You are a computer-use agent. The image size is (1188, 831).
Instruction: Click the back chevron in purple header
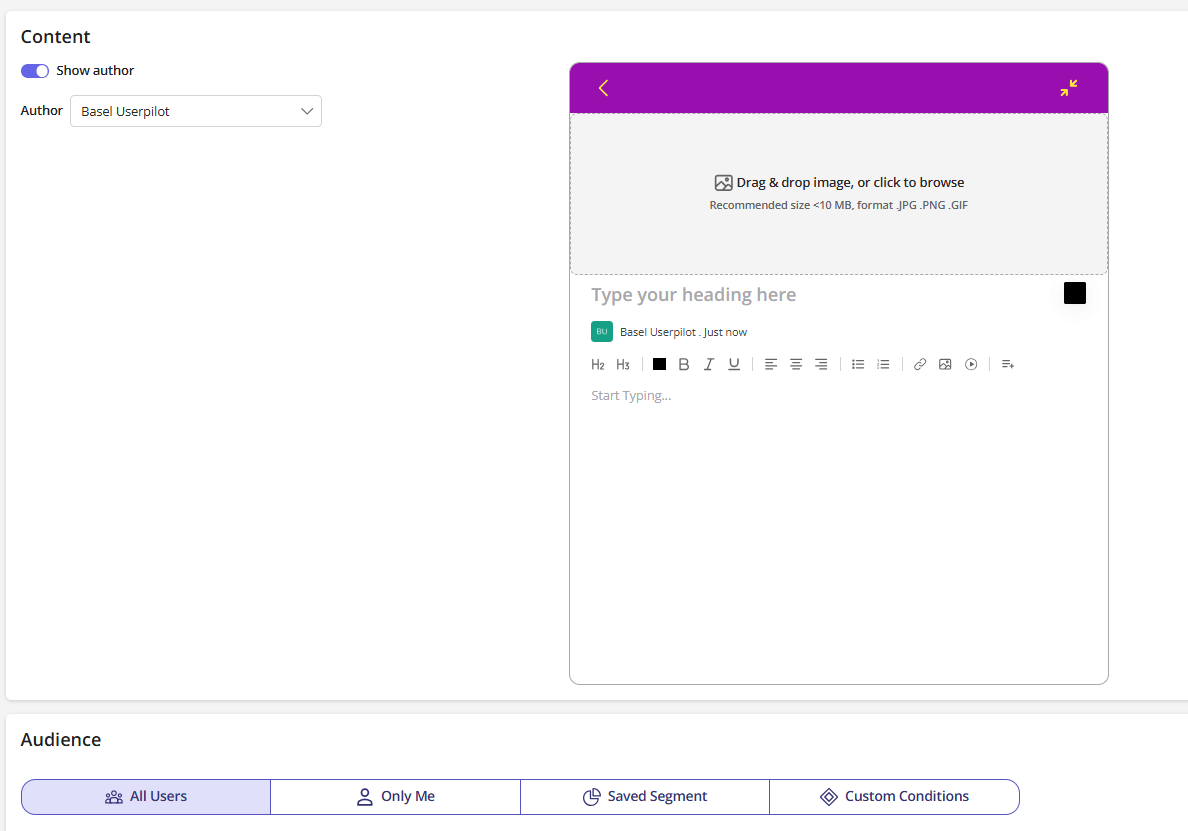click(603, 88)
